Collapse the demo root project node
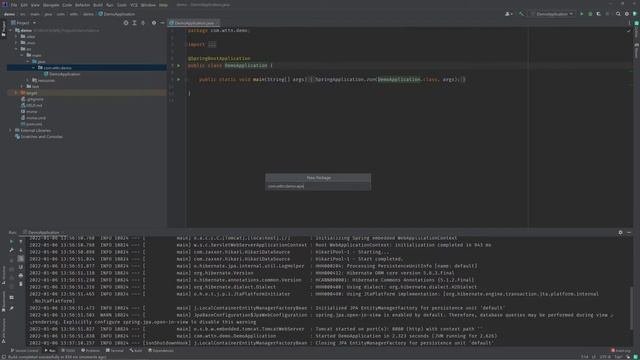 (x=11, y=30)
